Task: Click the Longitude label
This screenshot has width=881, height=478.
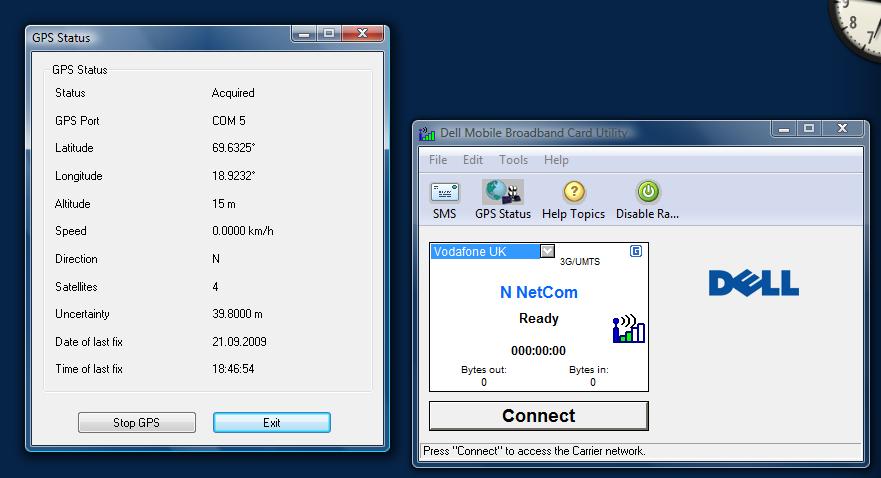Action: tap(79, 176)
